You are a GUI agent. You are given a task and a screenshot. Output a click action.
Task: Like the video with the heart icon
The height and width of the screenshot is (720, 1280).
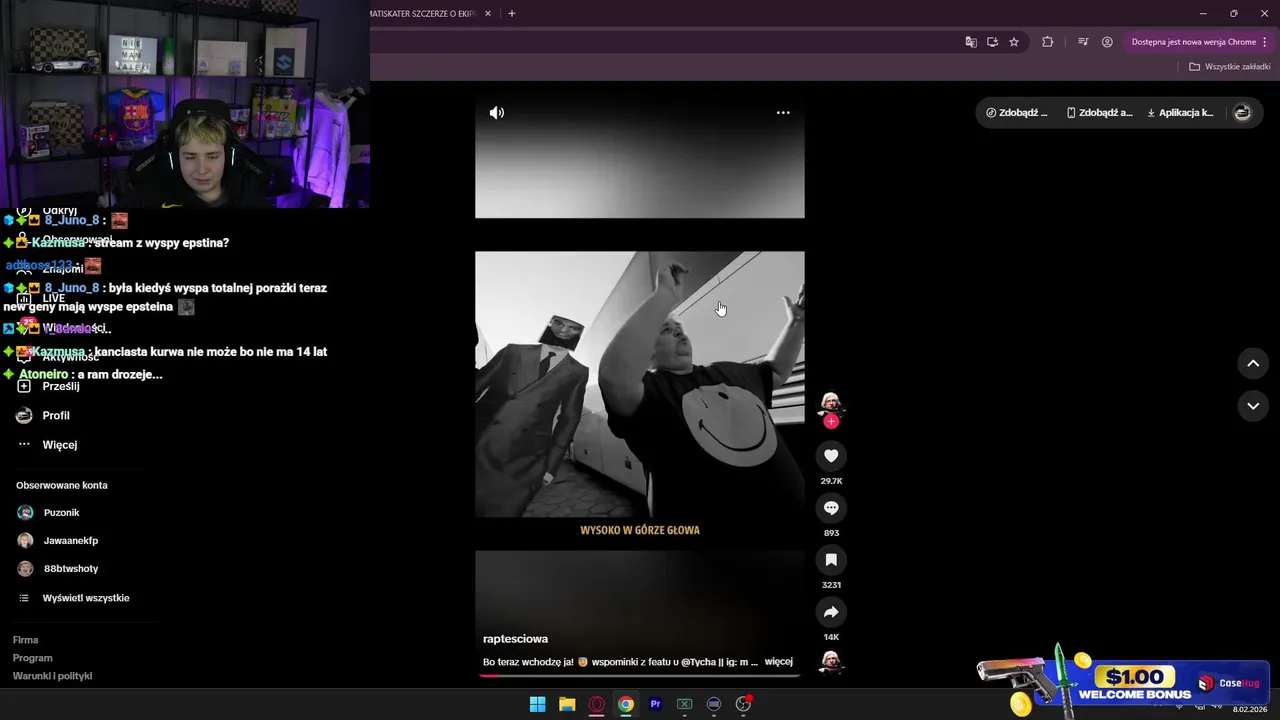pyautogui.click(x=831, y=456)
